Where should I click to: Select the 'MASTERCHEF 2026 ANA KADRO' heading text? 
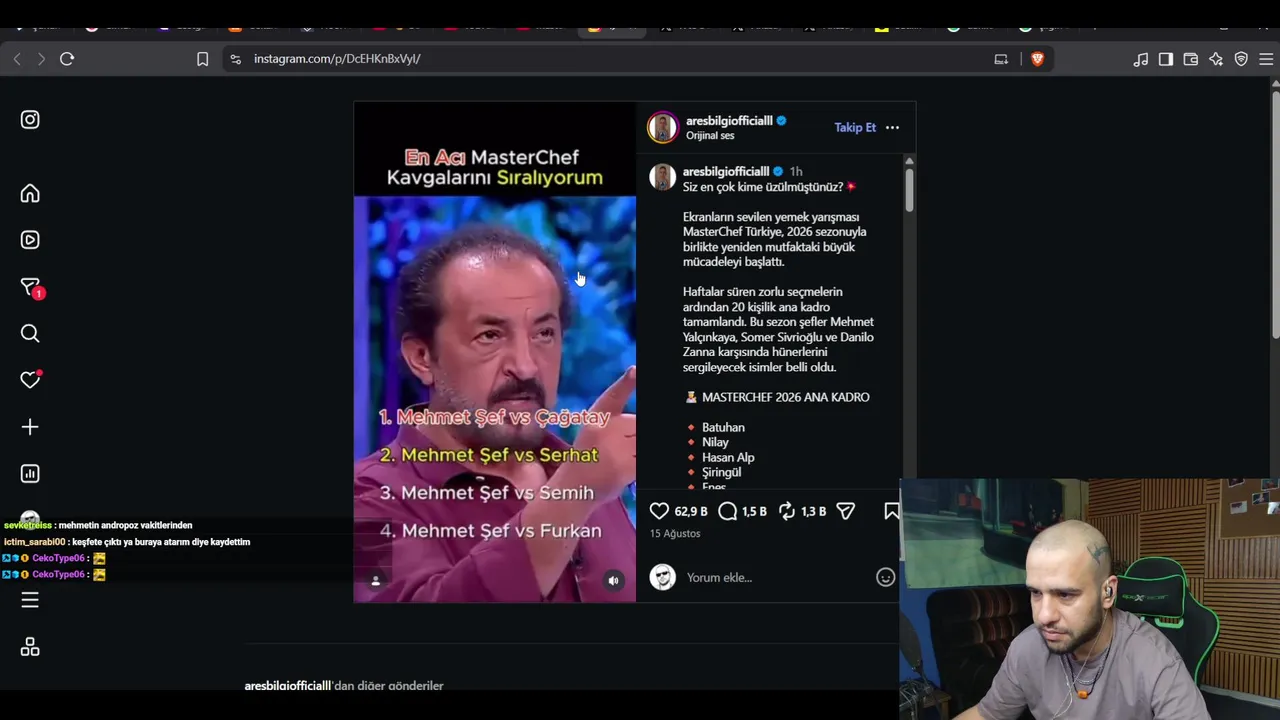coord(786,397)
